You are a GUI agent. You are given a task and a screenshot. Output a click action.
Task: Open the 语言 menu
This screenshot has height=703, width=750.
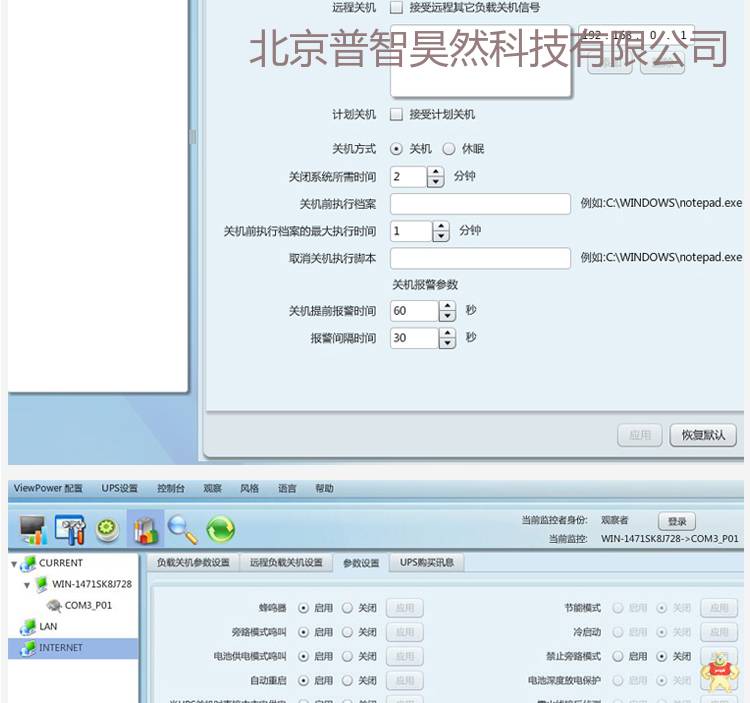(287, 488)
